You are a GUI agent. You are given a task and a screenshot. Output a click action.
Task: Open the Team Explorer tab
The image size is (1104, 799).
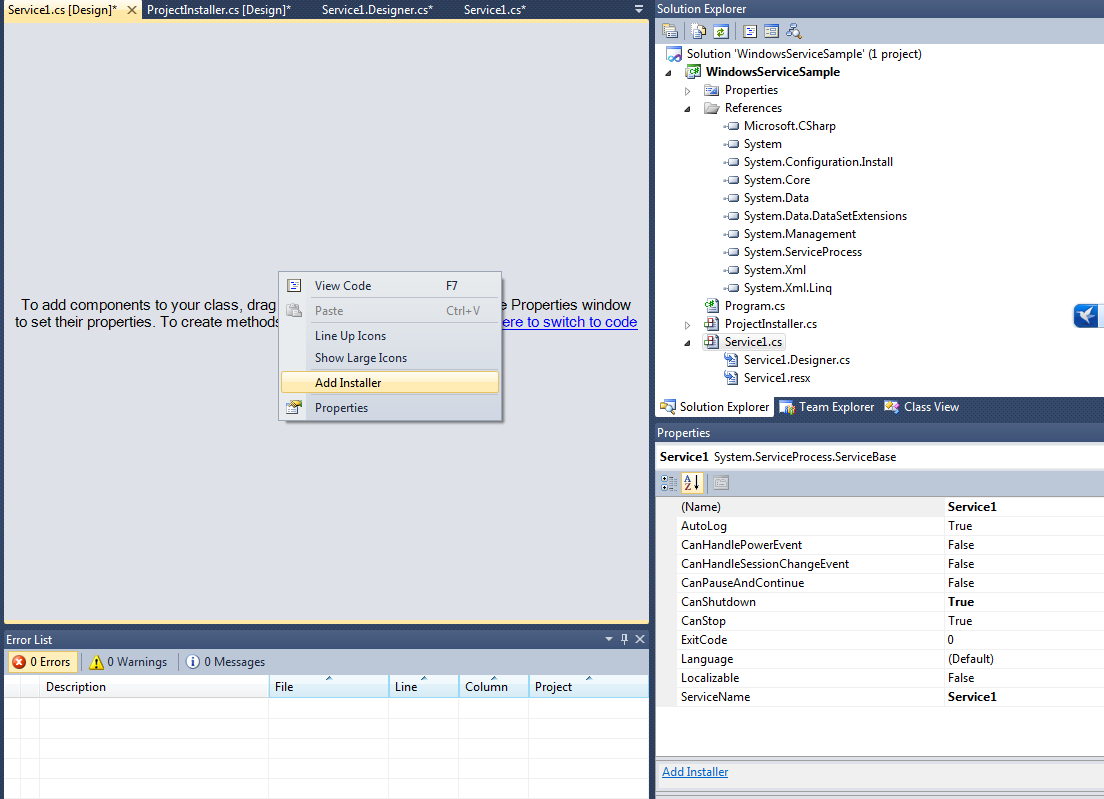827,407
